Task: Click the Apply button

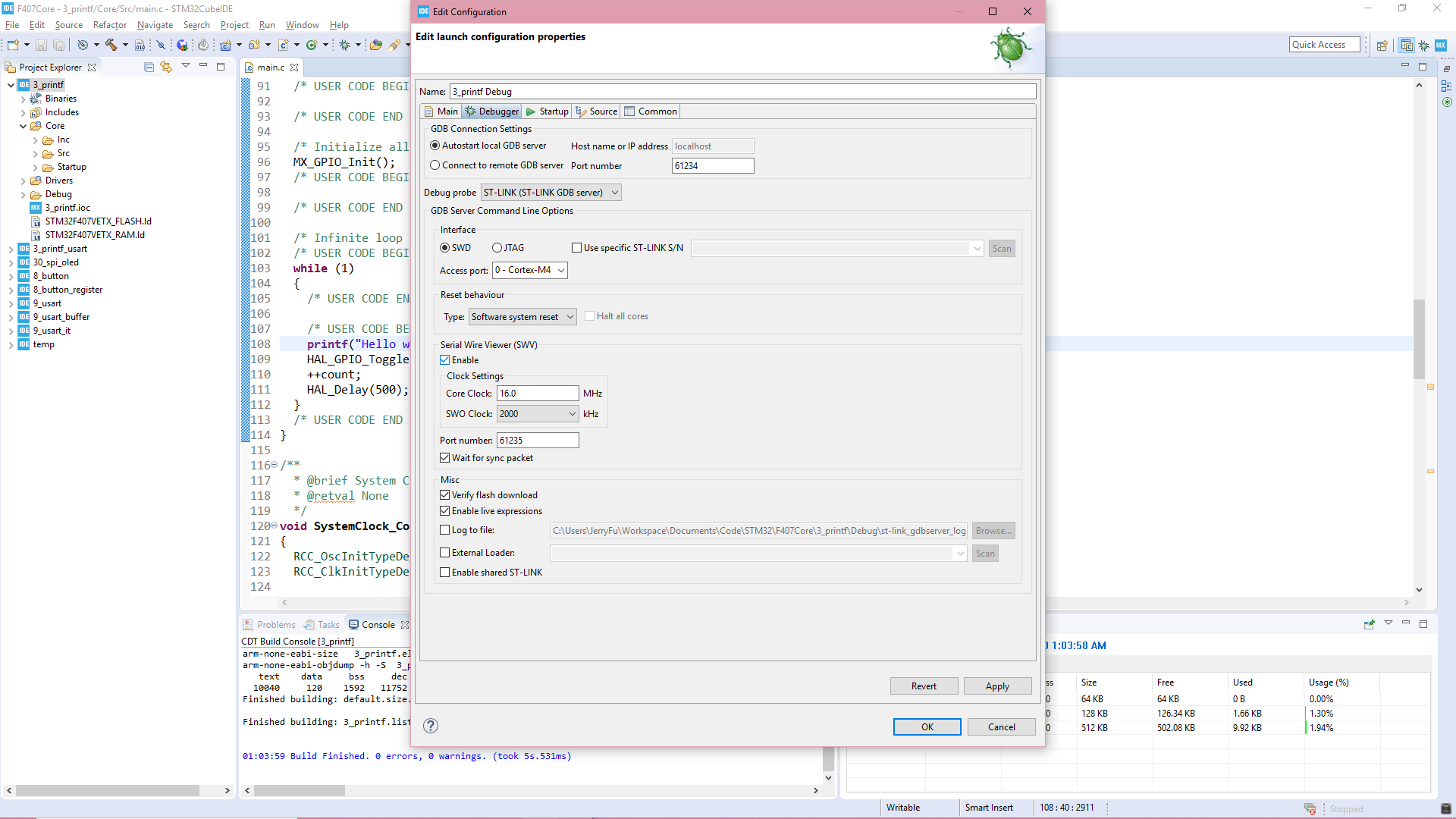Action: pyautogui.click(x=997, y=686)
